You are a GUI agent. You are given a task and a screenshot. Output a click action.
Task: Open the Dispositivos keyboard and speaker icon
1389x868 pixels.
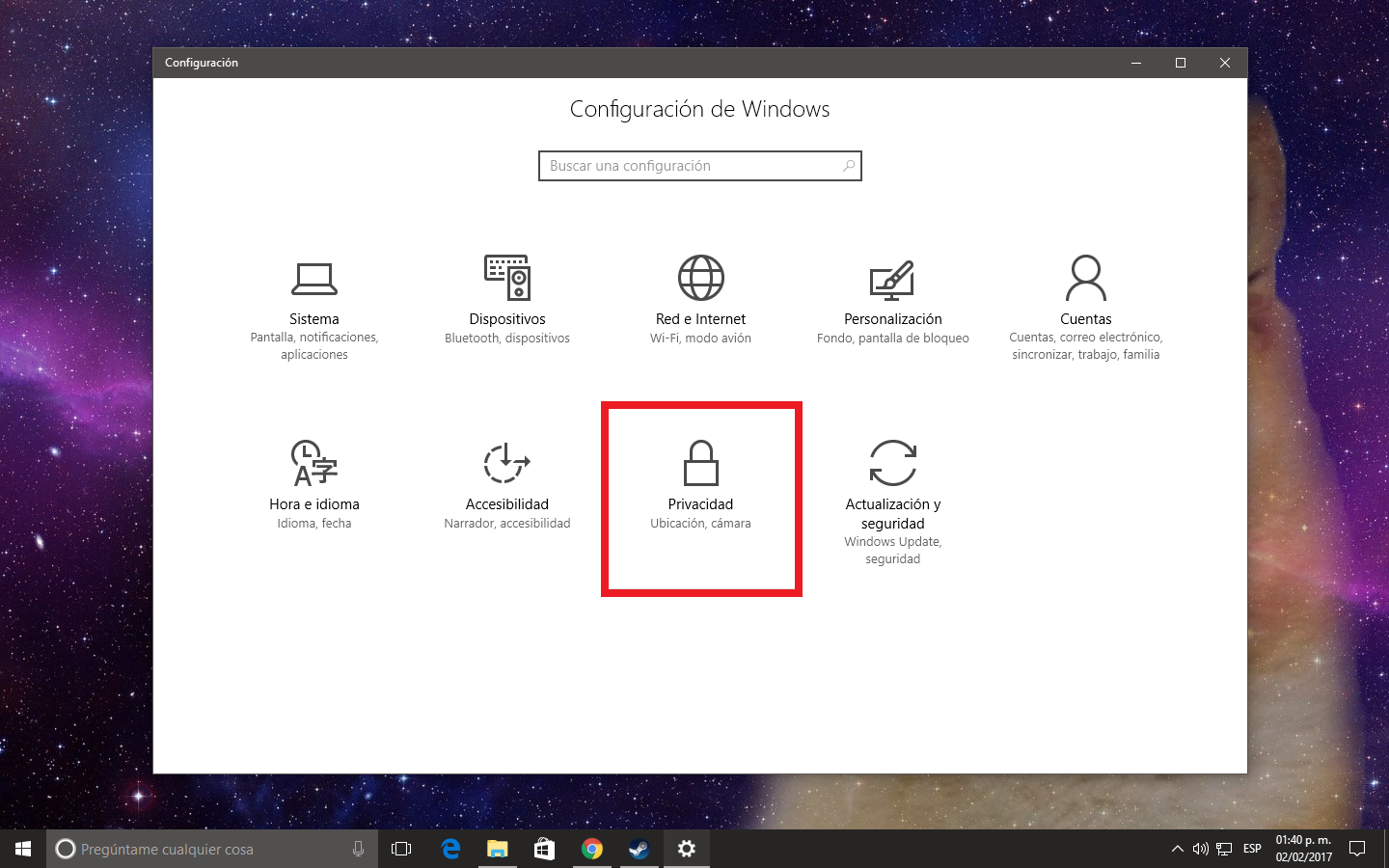(507, 278)
